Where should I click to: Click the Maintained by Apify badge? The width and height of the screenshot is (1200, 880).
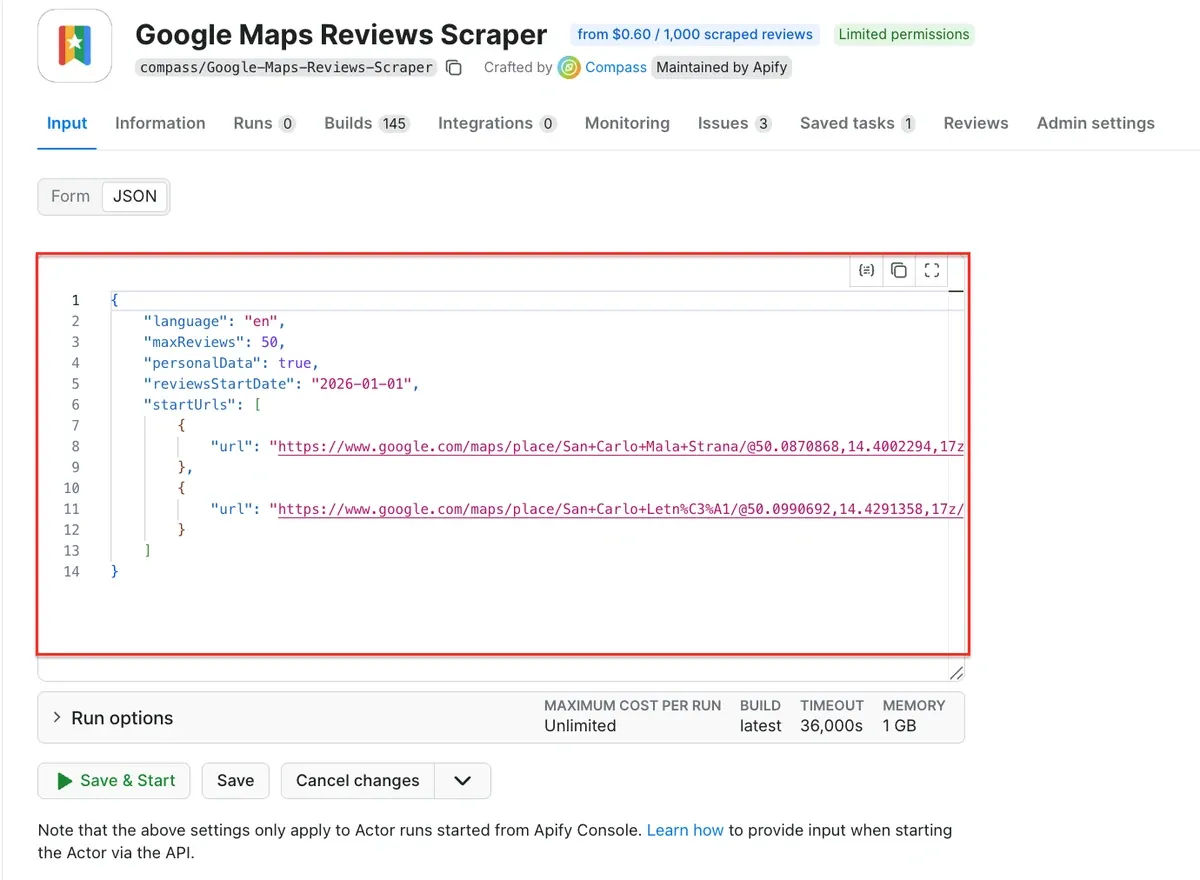point(722,68)
